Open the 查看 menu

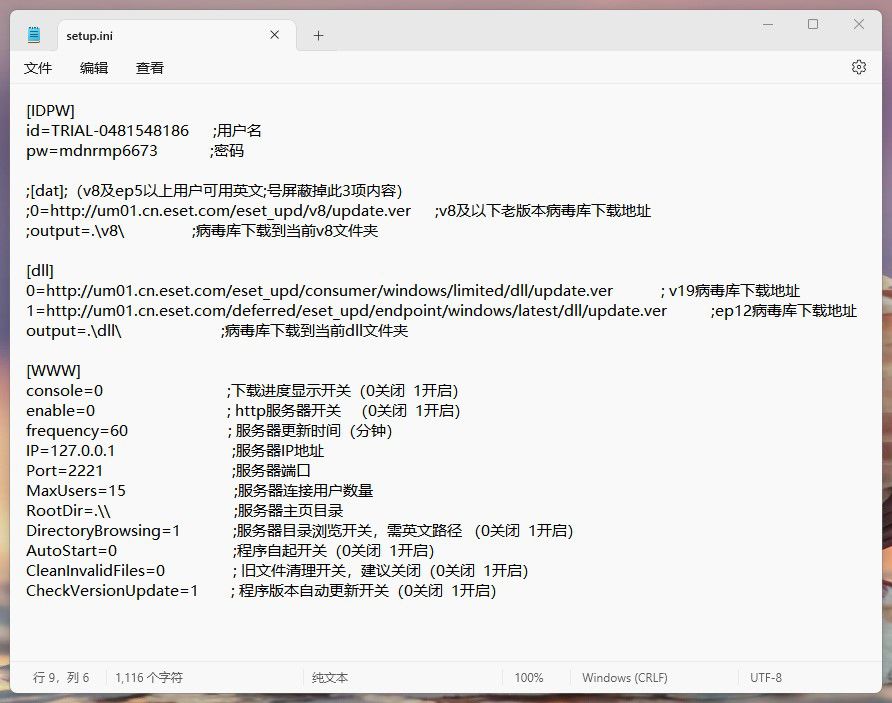(x=150, y=68)
